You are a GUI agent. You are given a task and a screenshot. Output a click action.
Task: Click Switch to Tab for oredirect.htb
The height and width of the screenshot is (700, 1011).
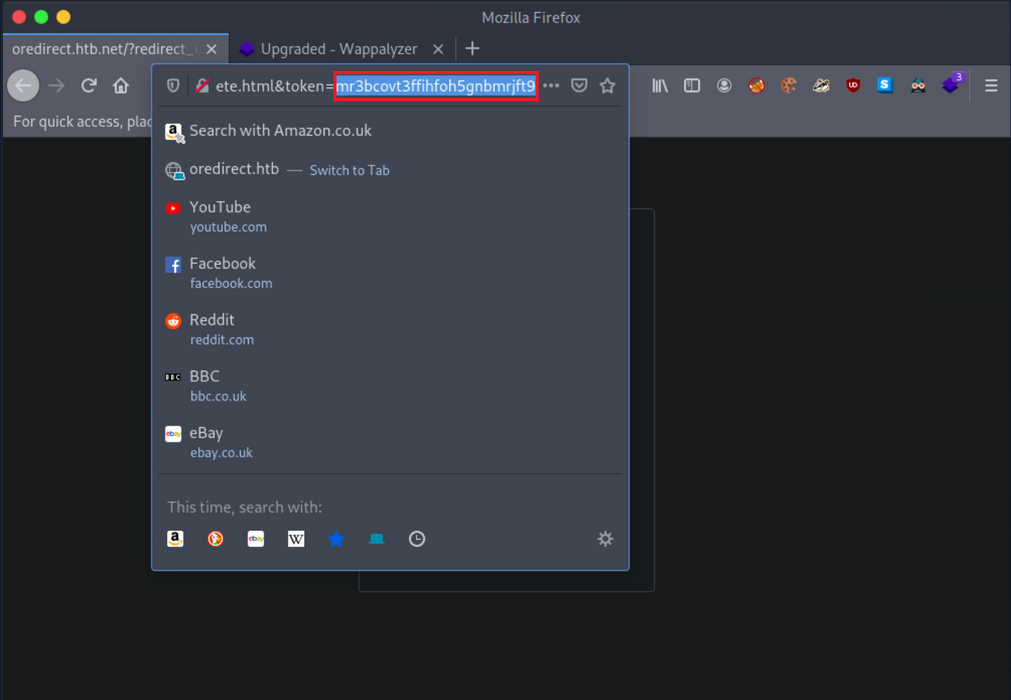[x=349, y=171]
